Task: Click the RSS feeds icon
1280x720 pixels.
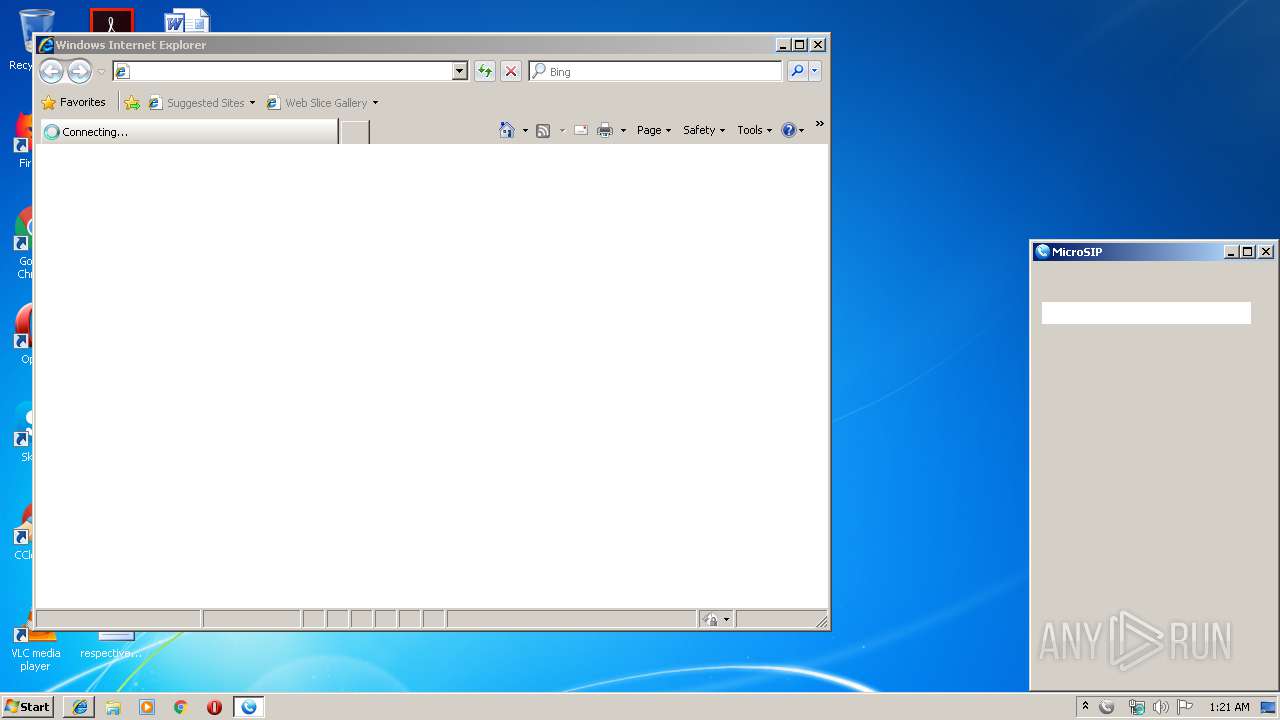Action: click(543, 130)
